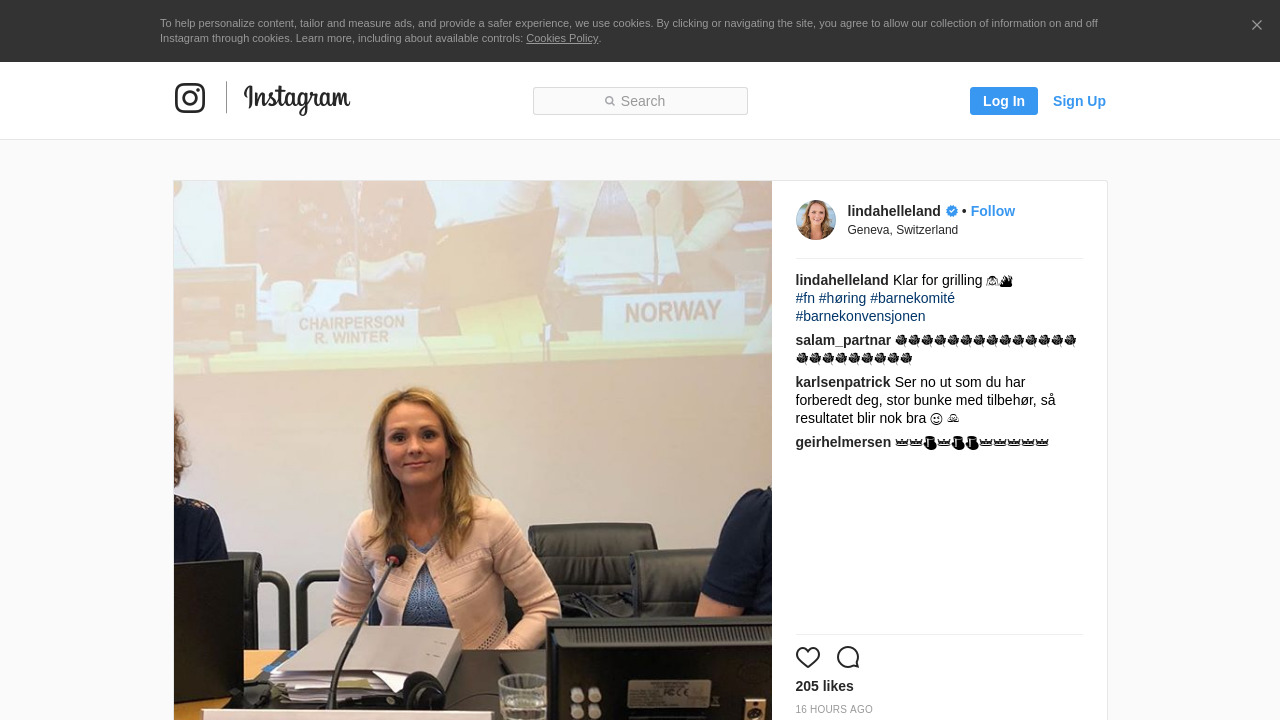The width and height of the screenshot is (1280, 720).
Task: Open the #høring hashtag link
Action: pos(843,298)
